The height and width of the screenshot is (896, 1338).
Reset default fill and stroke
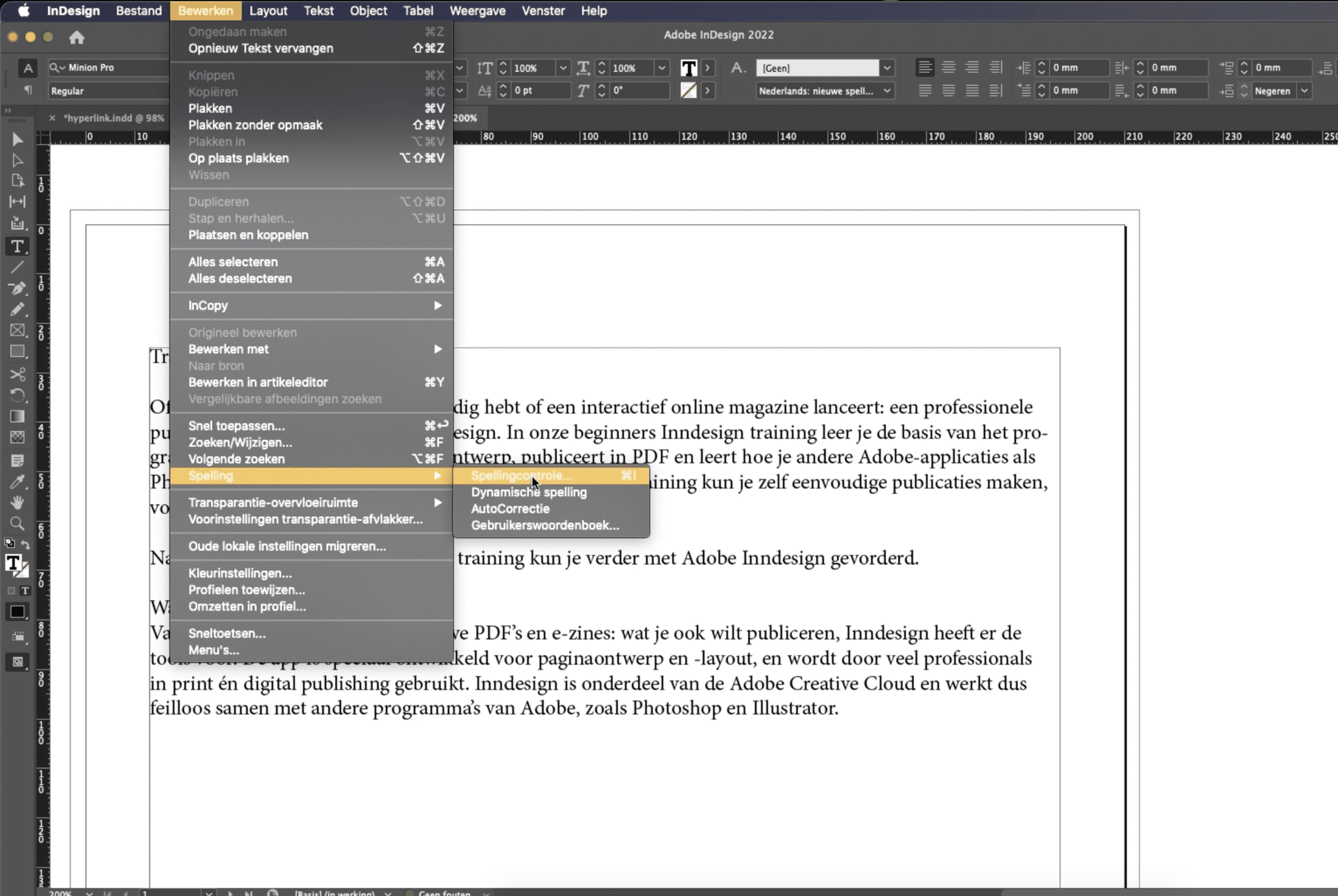10,544
